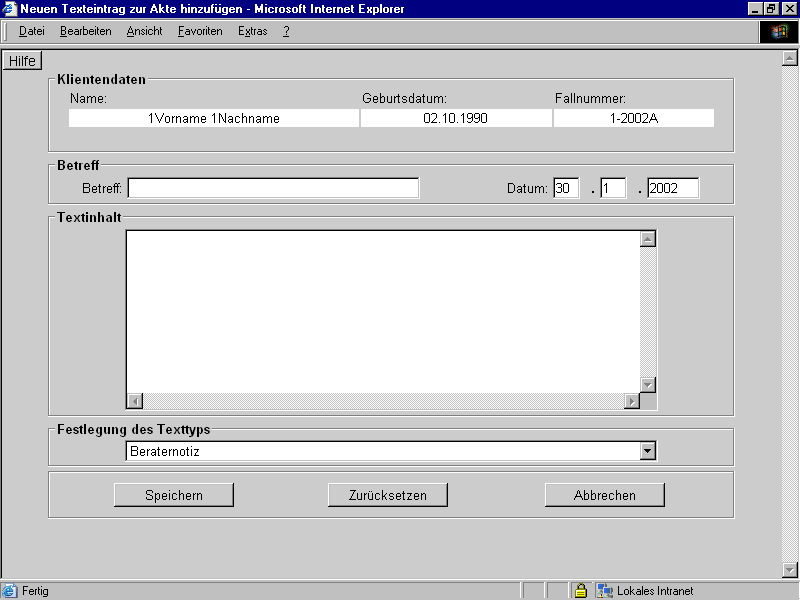Open the Favoriten menu
The image size is (800, 600).
200,31
